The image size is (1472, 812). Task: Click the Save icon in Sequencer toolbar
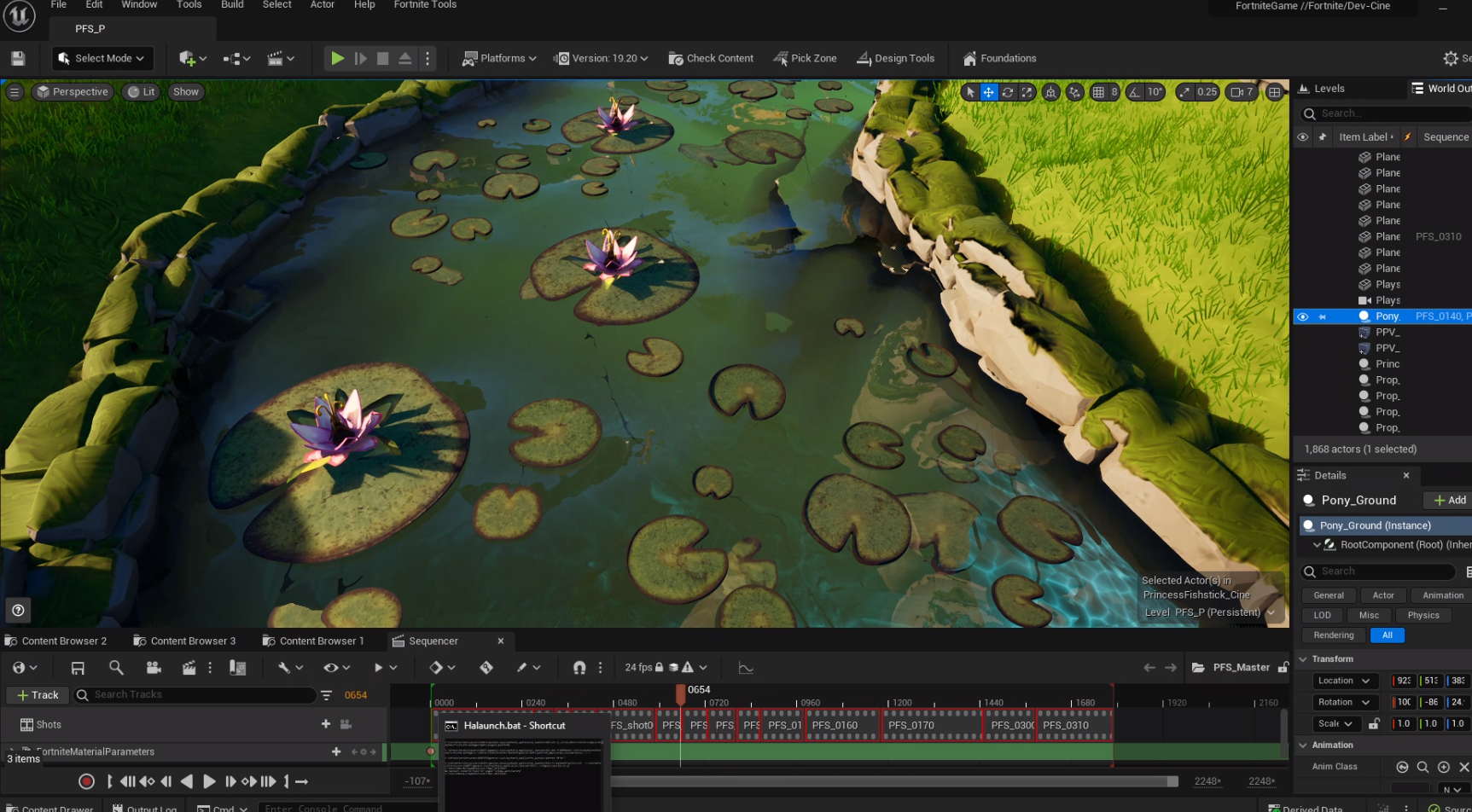pos(78,668)
